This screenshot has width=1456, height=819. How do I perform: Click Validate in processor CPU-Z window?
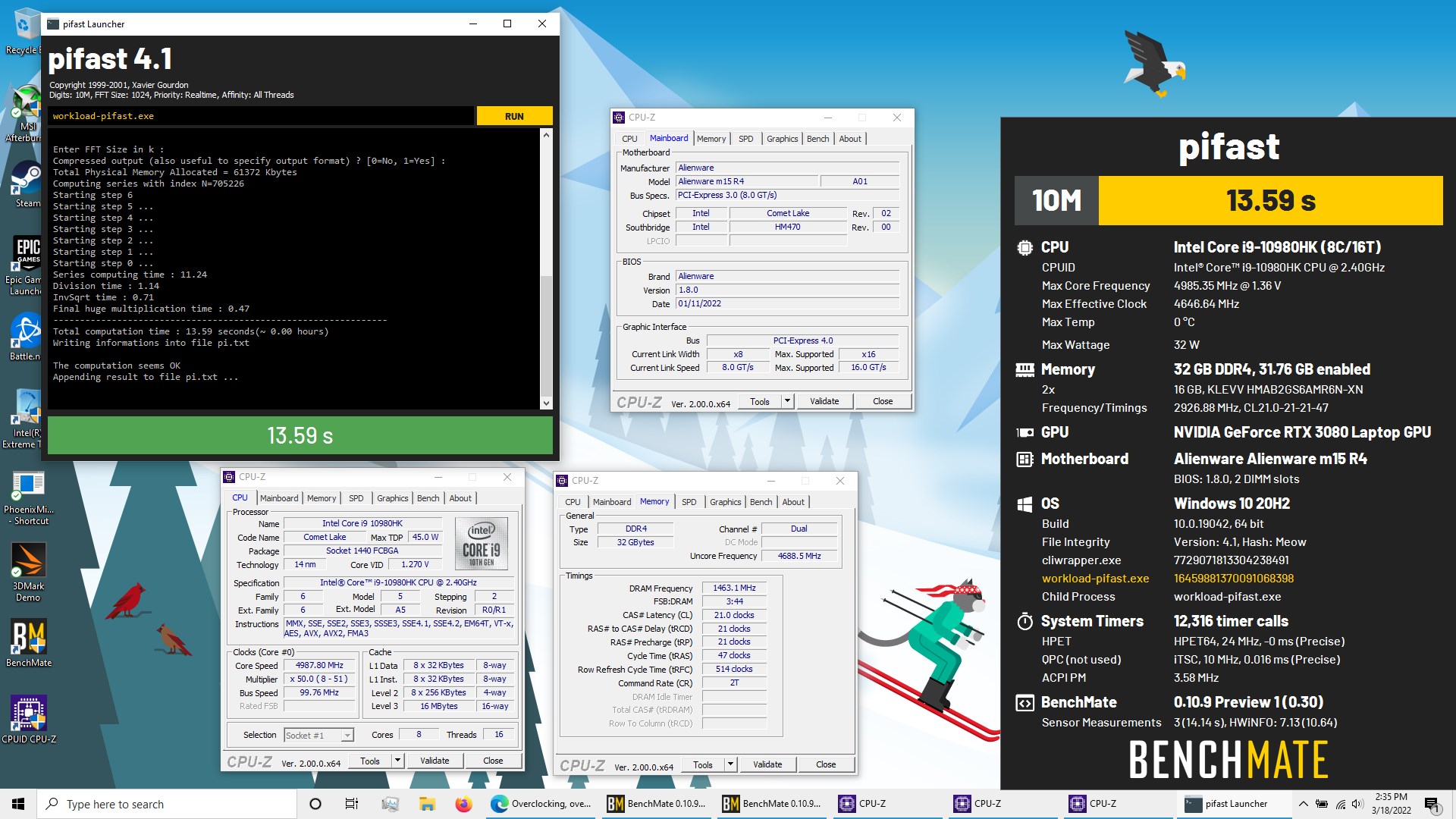[435, 761]
